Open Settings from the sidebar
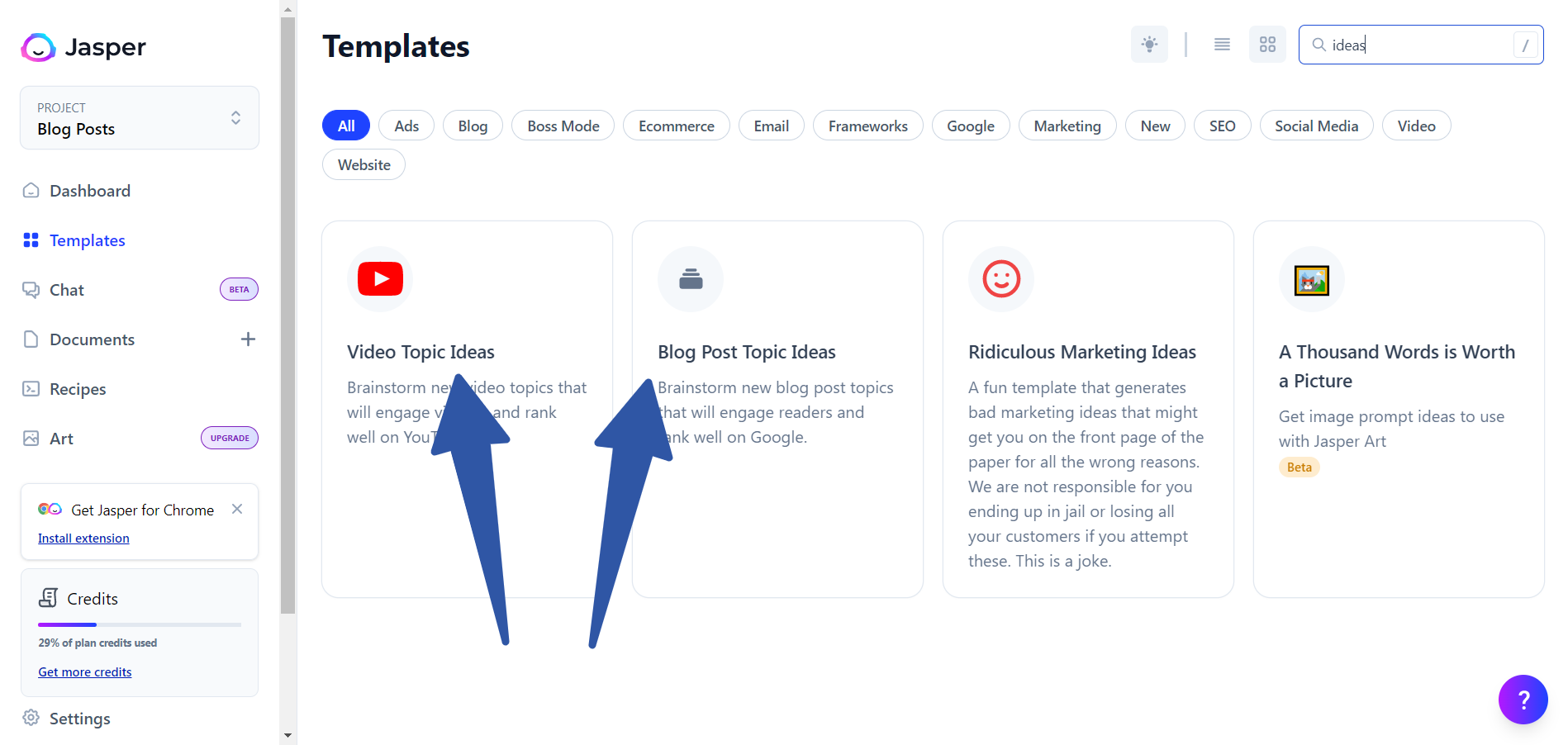 point(79,719)
